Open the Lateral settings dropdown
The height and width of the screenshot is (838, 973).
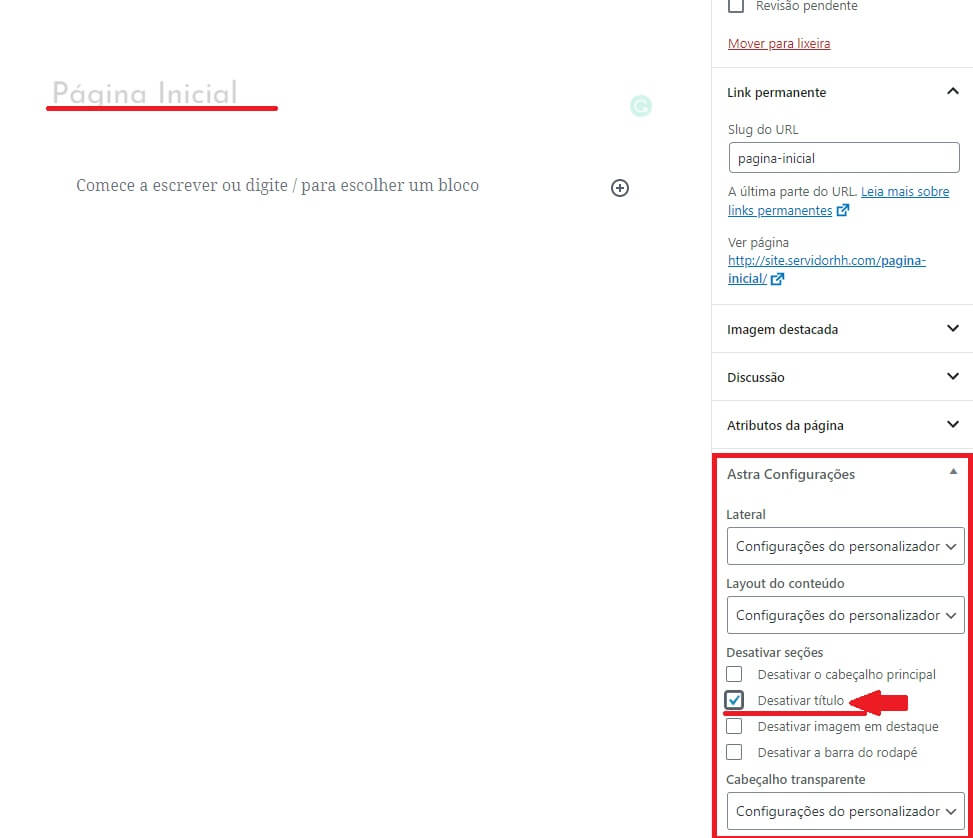tap(845, 546)
